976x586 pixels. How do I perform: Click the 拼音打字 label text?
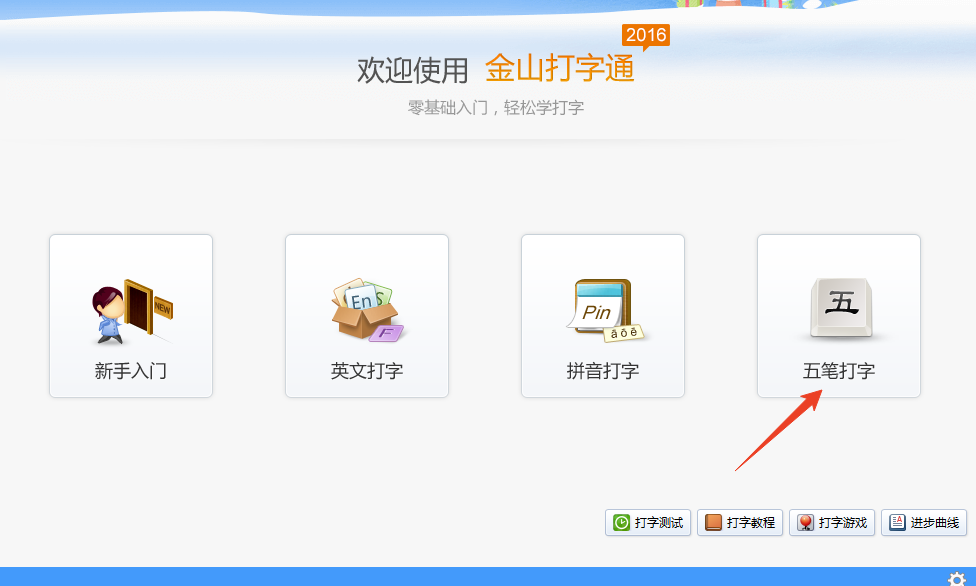[x=603, y=371]
